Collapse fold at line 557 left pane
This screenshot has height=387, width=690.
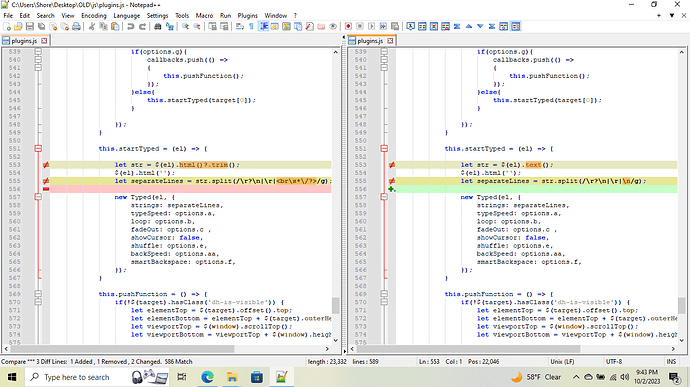(x=38, y=197)
